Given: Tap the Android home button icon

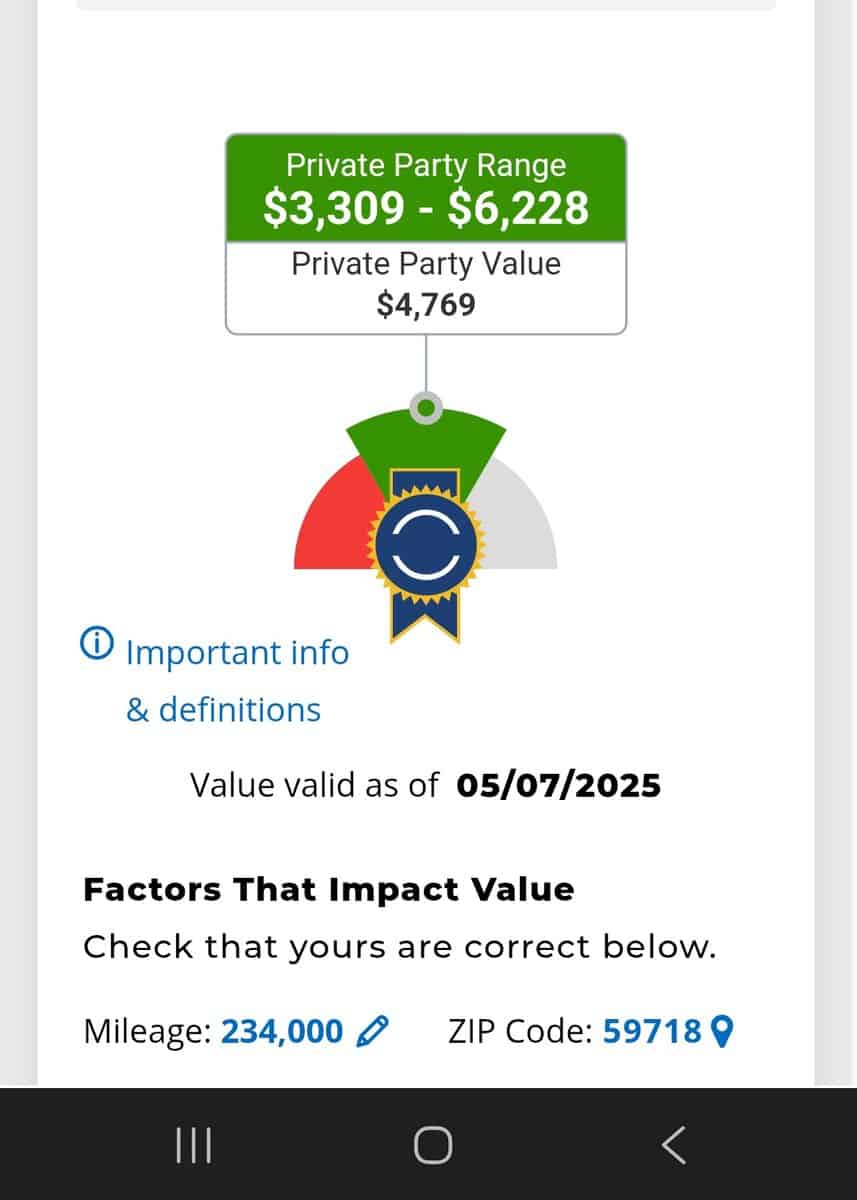Looking at the screenshot, I should (432, 1145).
